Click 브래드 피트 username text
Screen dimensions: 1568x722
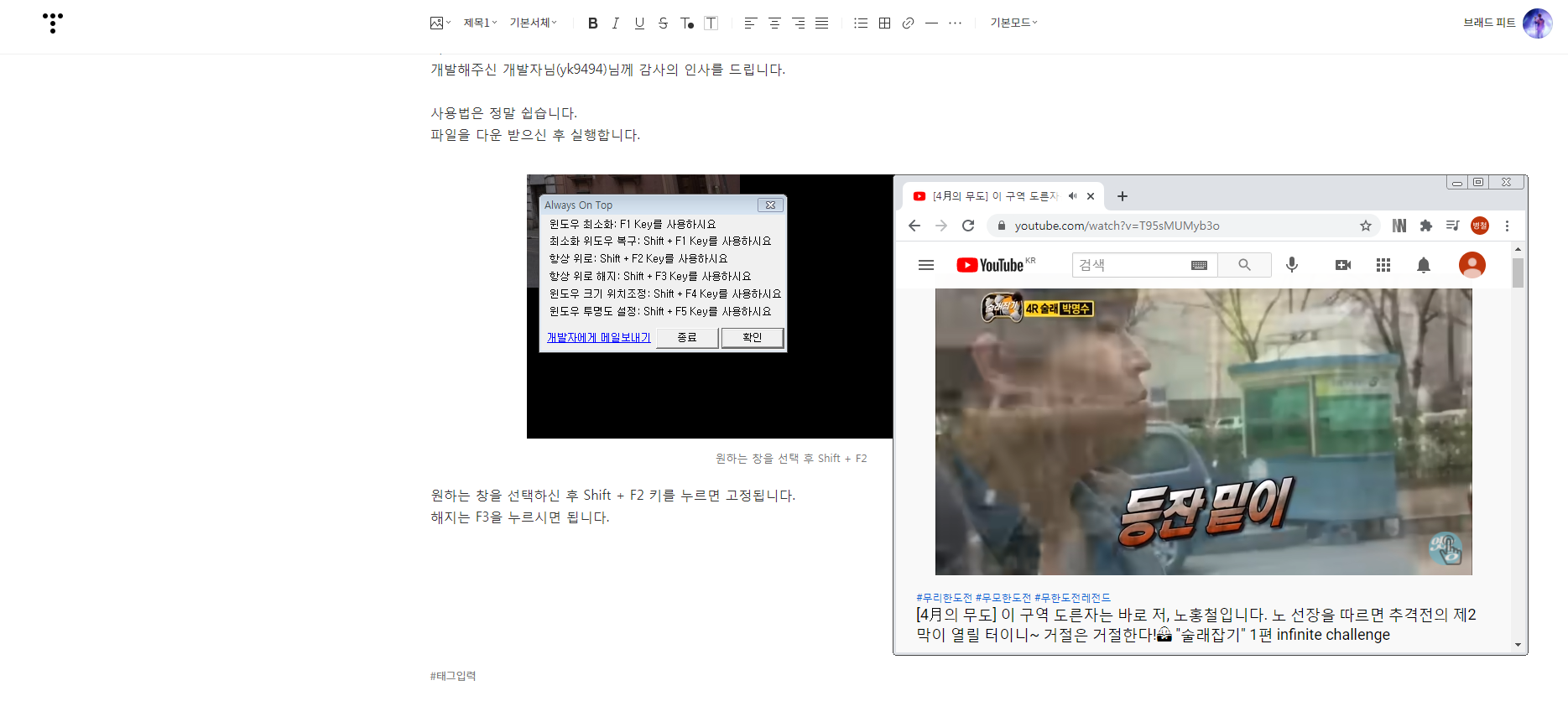[1489, 23]
